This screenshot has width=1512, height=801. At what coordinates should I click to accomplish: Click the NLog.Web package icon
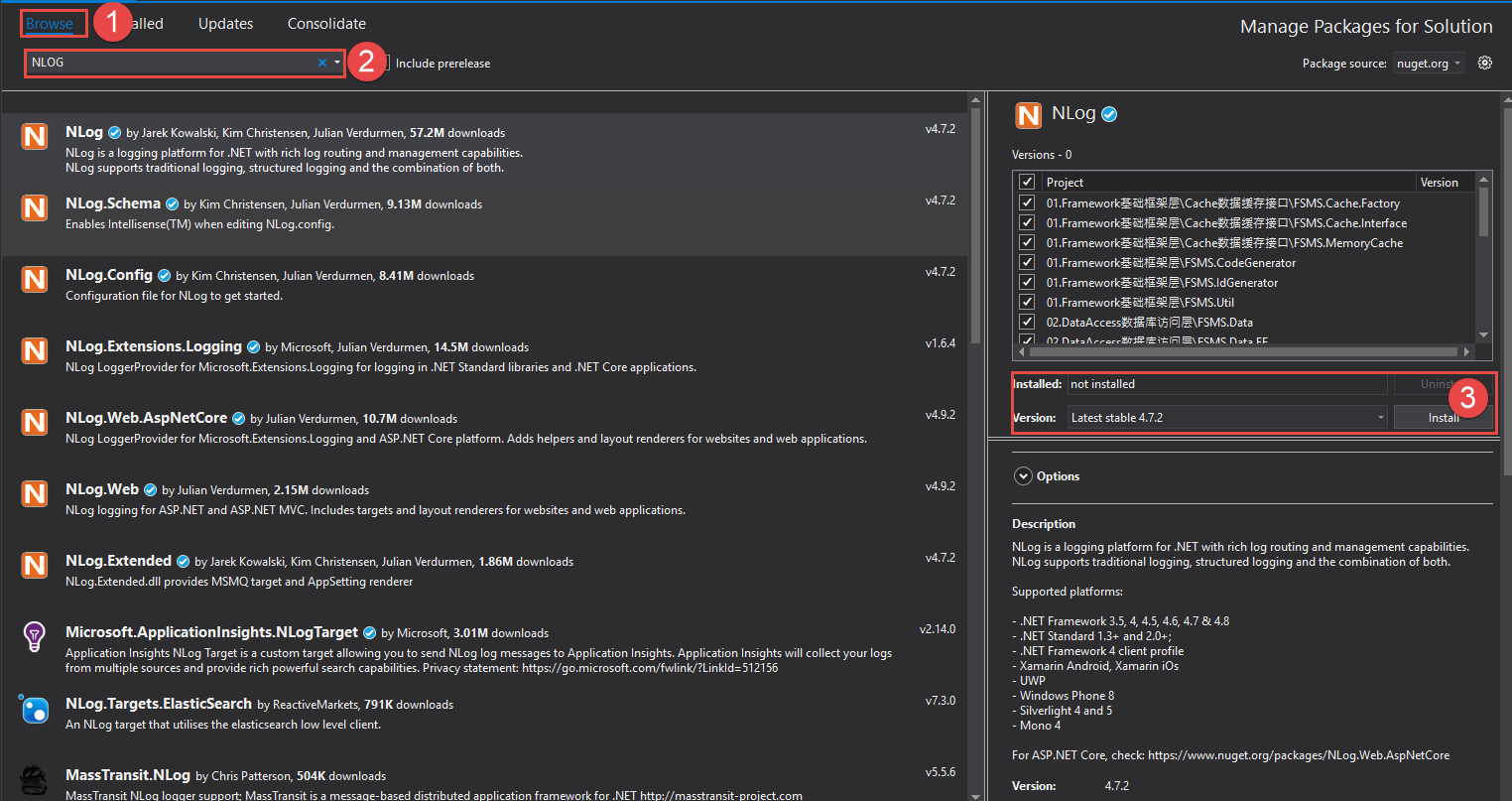[35, 493]
